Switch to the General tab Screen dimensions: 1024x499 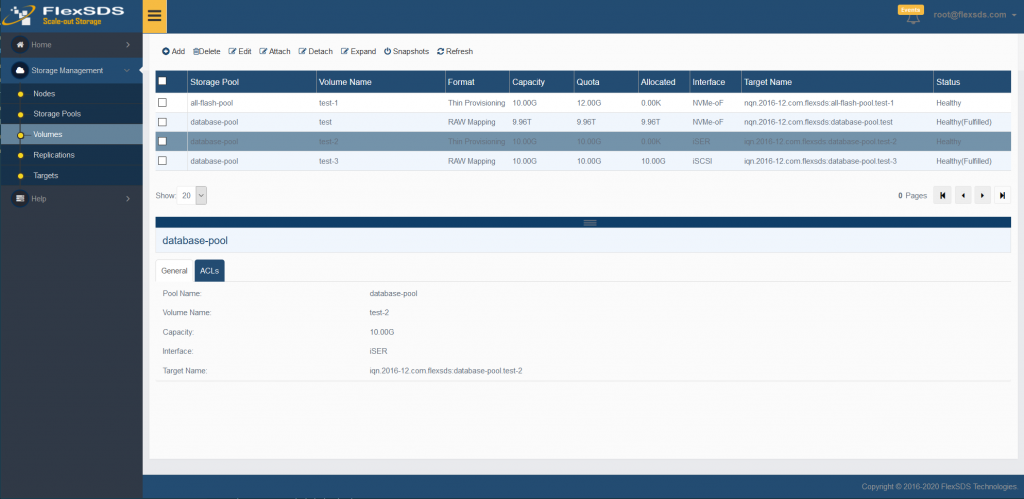pyautogui.click(x=174, y=270)
